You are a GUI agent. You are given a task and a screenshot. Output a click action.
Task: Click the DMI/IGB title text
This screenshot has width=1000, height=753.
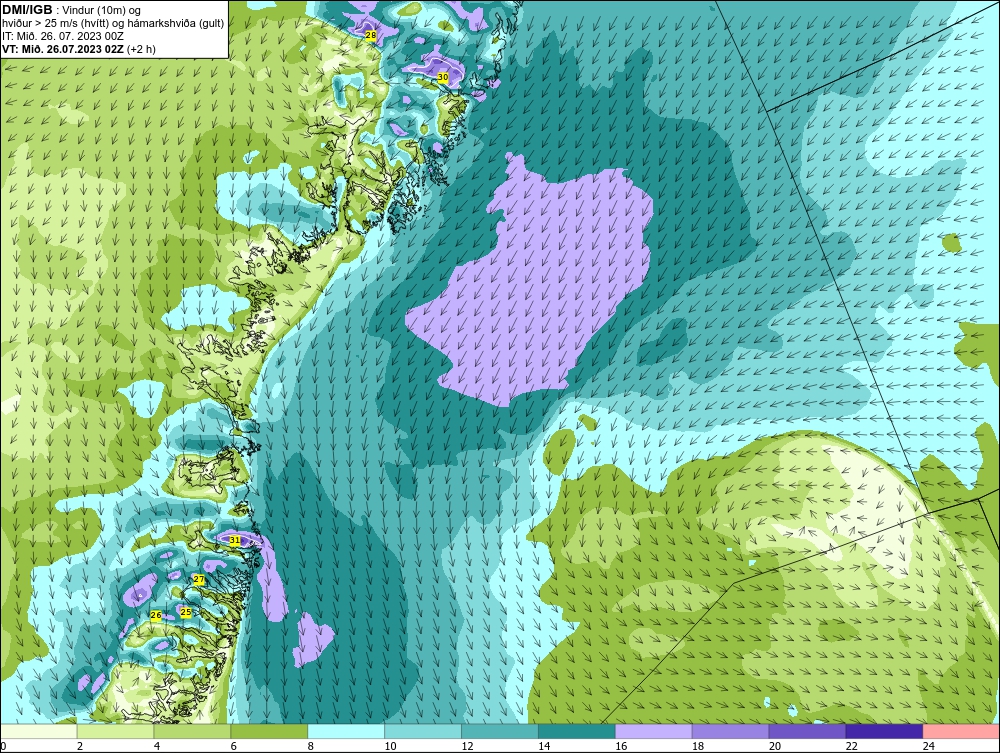(27, 10)
